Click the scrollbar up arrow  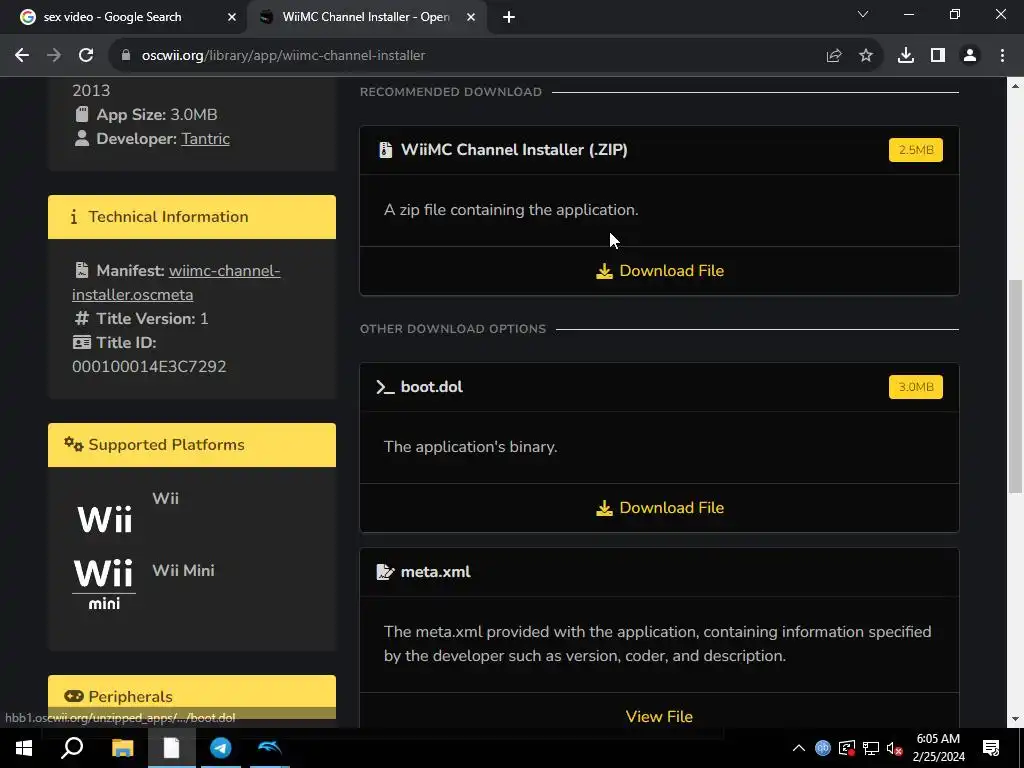tap(1015, 86)
